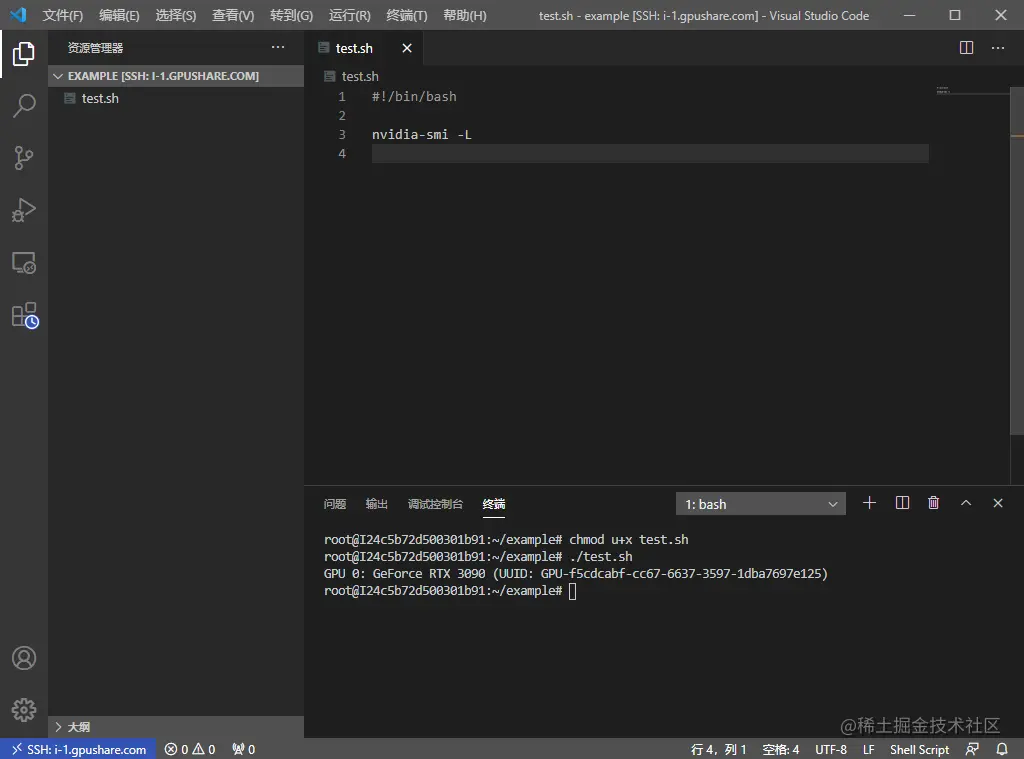Maximize the terminal panel size
Viewport: 1024px width, 759px height.
point(965,503)
